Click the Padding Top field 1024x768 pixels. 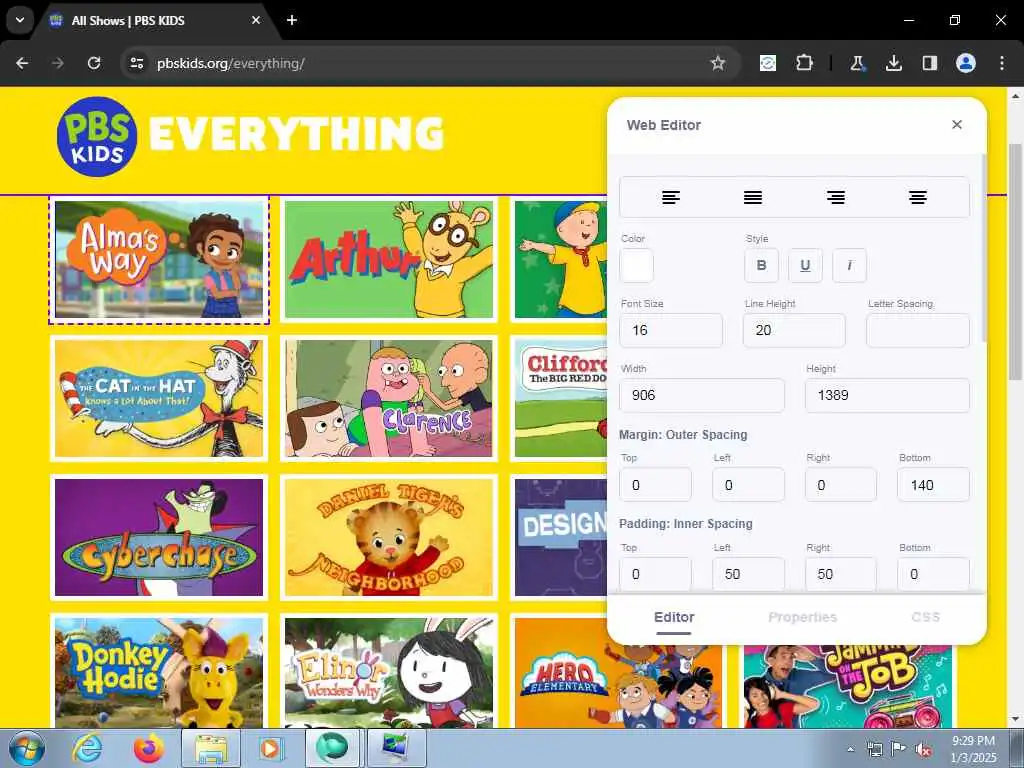coord(655,574)
